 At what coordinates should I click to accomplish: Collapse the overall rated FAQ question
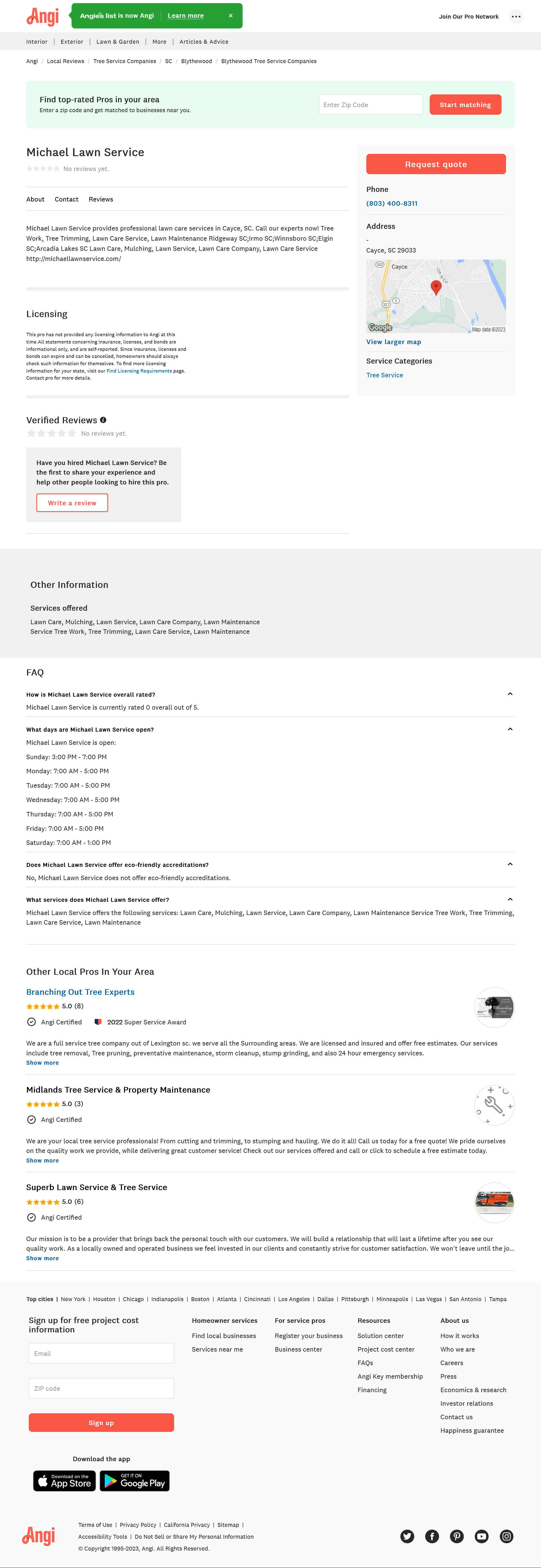click(510, 694)
